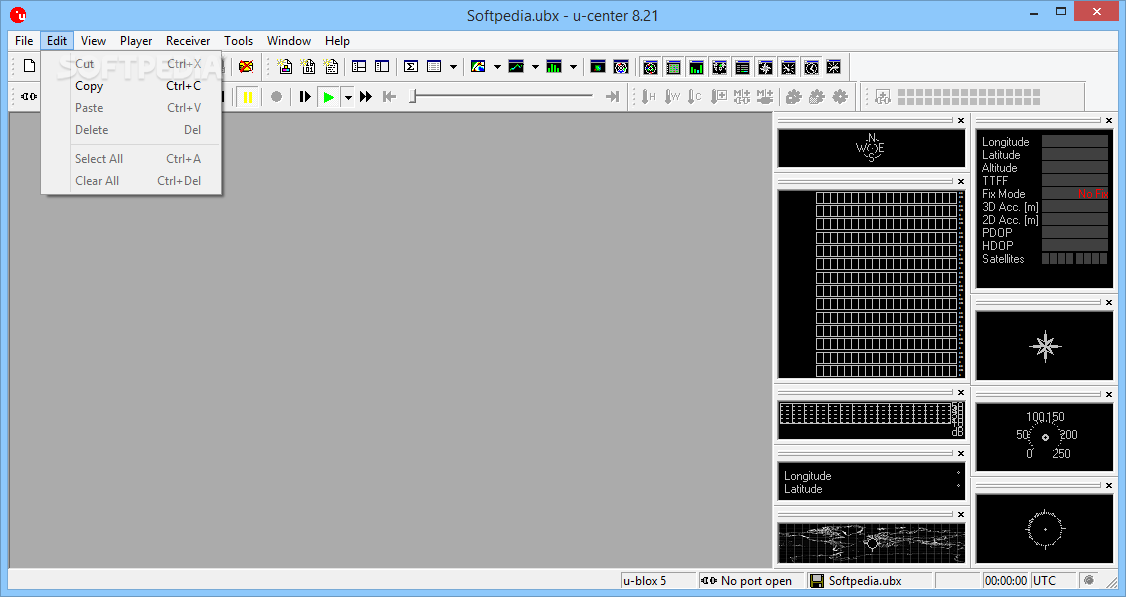The height and width of the screenshot is (597, 1126).
Task: Open the Help menu
Action: point(337,40)
